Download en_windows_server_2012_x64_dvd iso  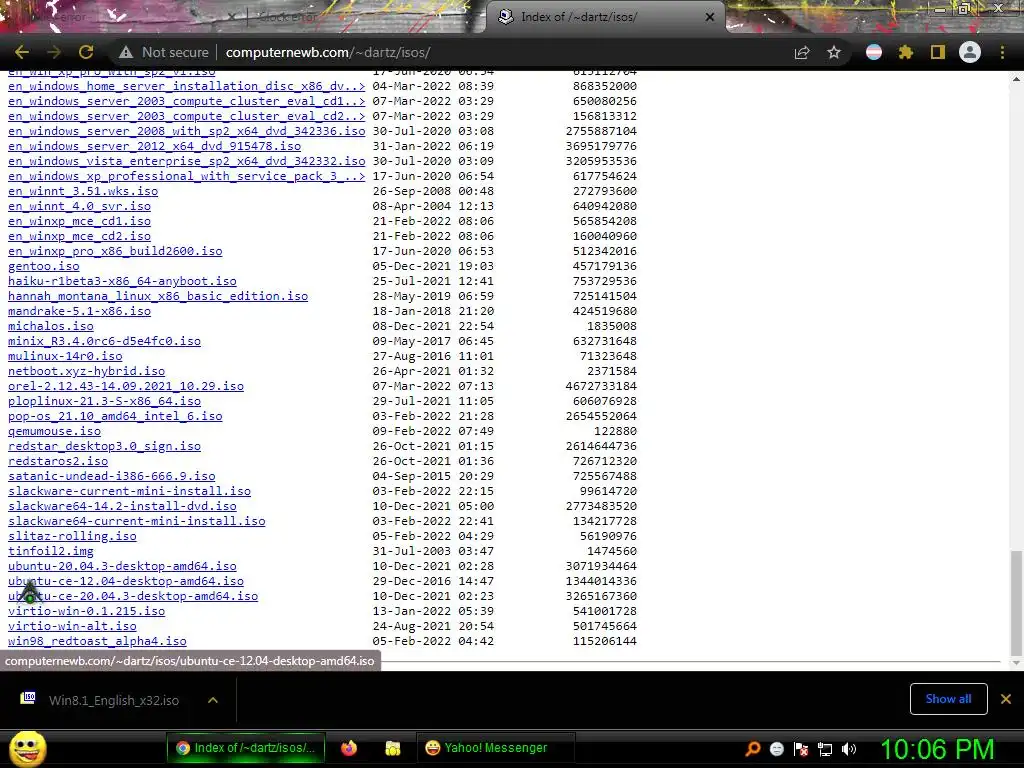[x=155, y=146]
